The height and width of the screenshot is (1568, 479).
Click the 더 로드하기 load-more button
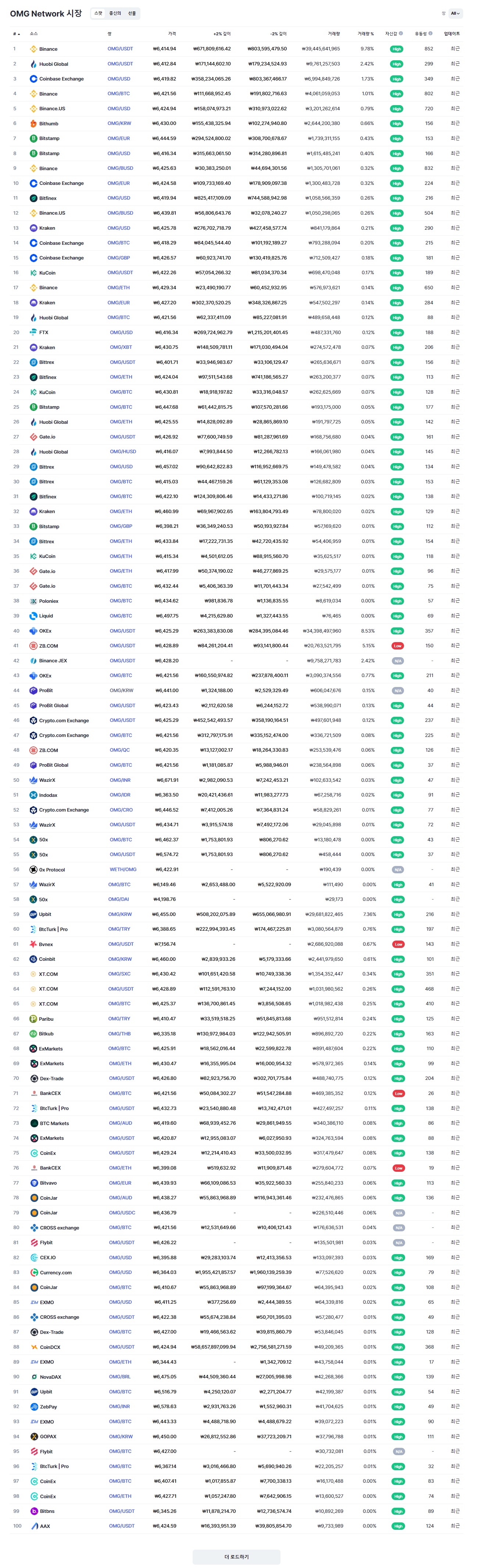coord(237,1557)
